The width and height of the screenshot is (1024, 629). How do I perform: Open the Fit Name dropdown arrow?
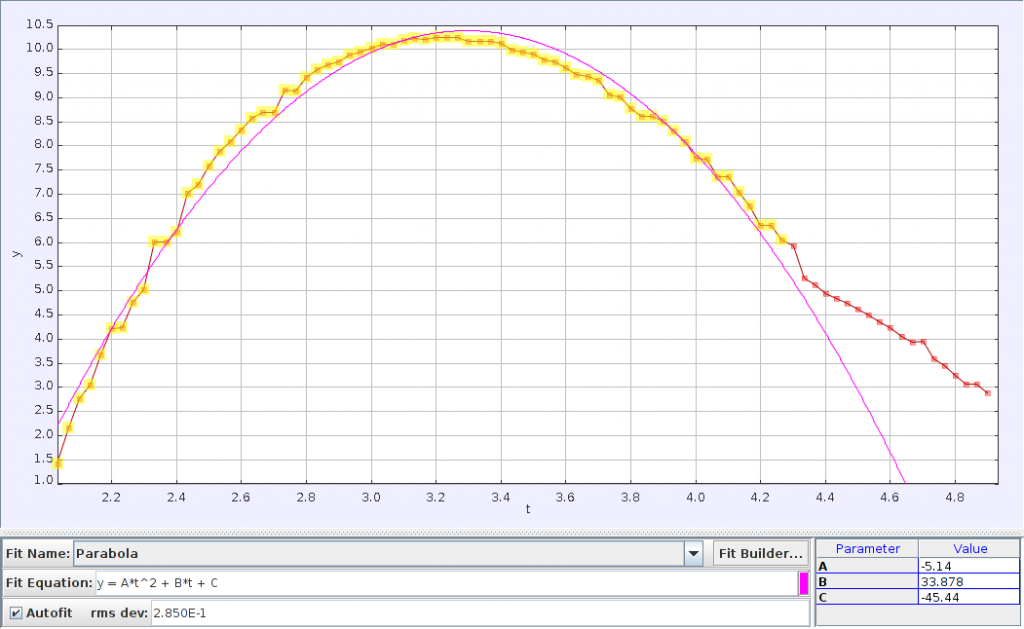coord(693,554)
